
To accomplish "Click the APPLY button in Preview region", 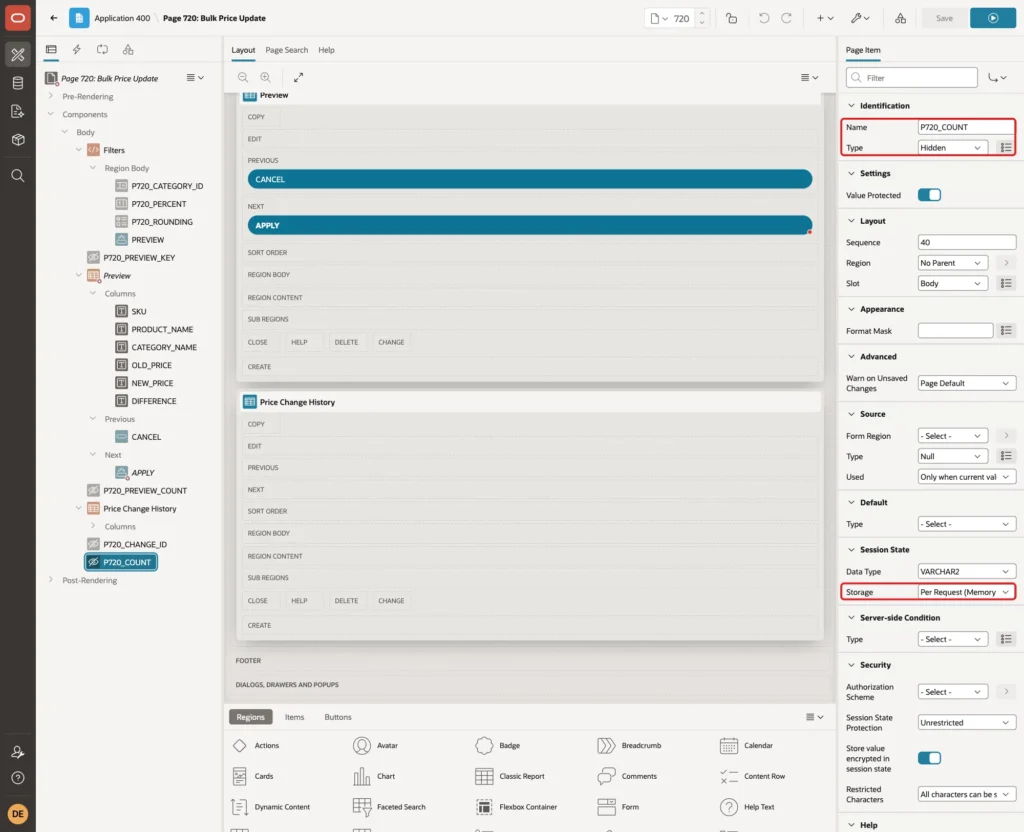I will [x=530, y=225].
